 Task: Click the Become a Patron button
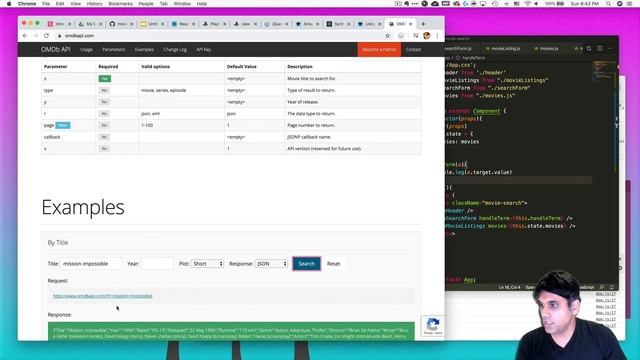click(379, 49)
